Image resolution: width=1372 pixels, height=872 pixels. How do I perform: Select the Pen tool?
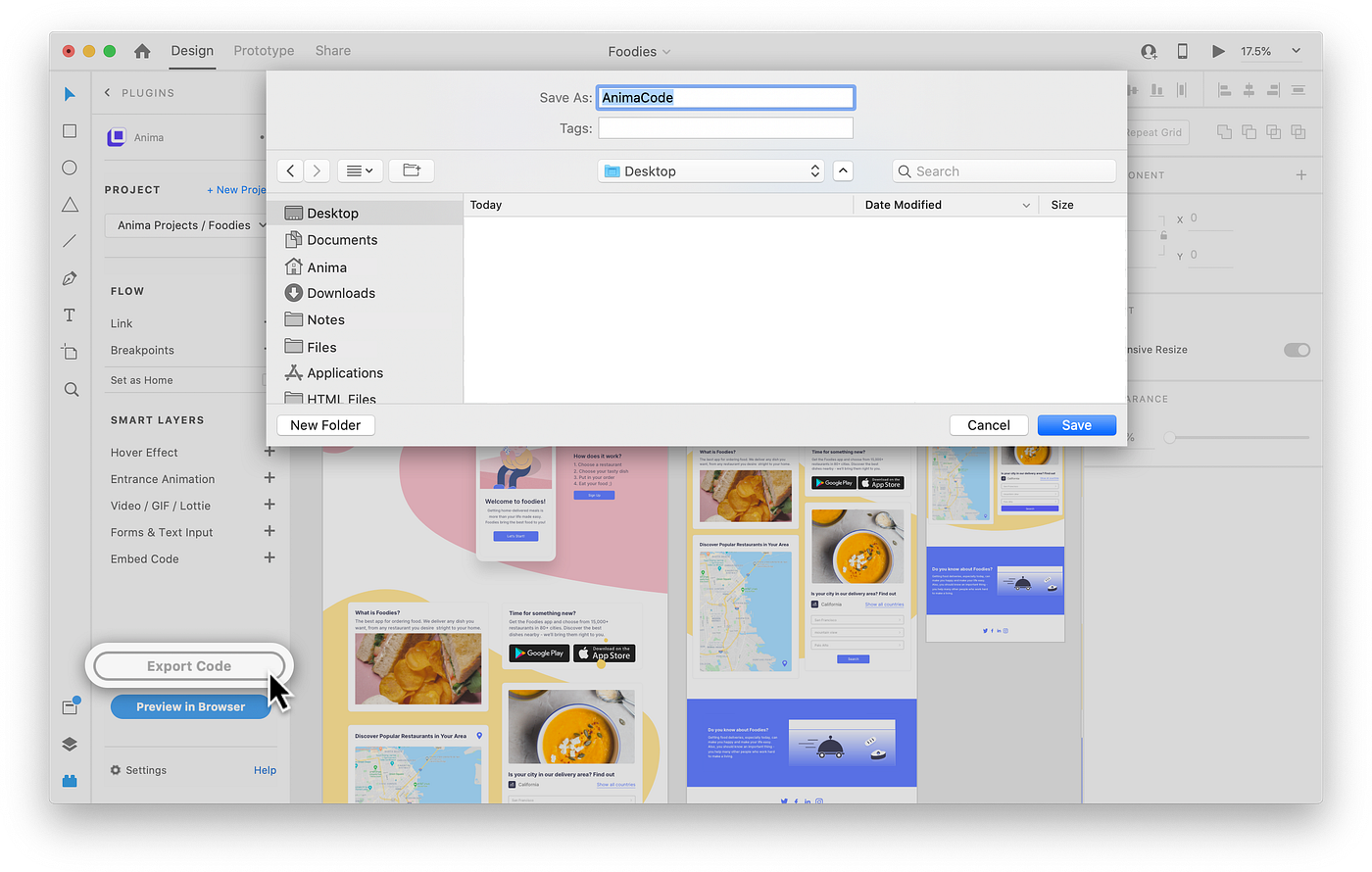click(70, 278)
